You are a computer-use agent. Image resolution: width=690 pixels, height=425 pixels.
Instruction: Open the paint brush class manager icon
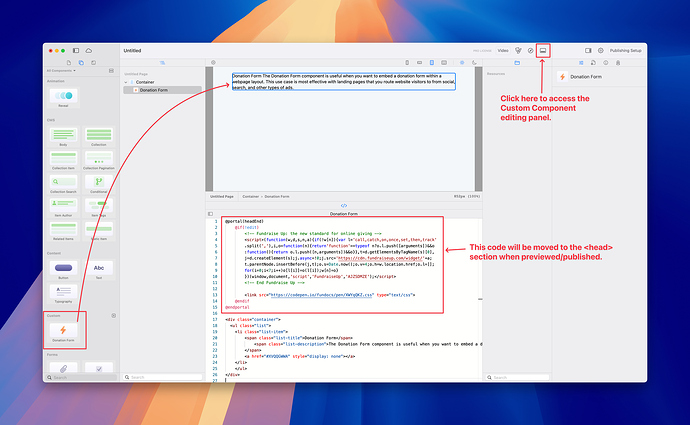pos(518,51)
